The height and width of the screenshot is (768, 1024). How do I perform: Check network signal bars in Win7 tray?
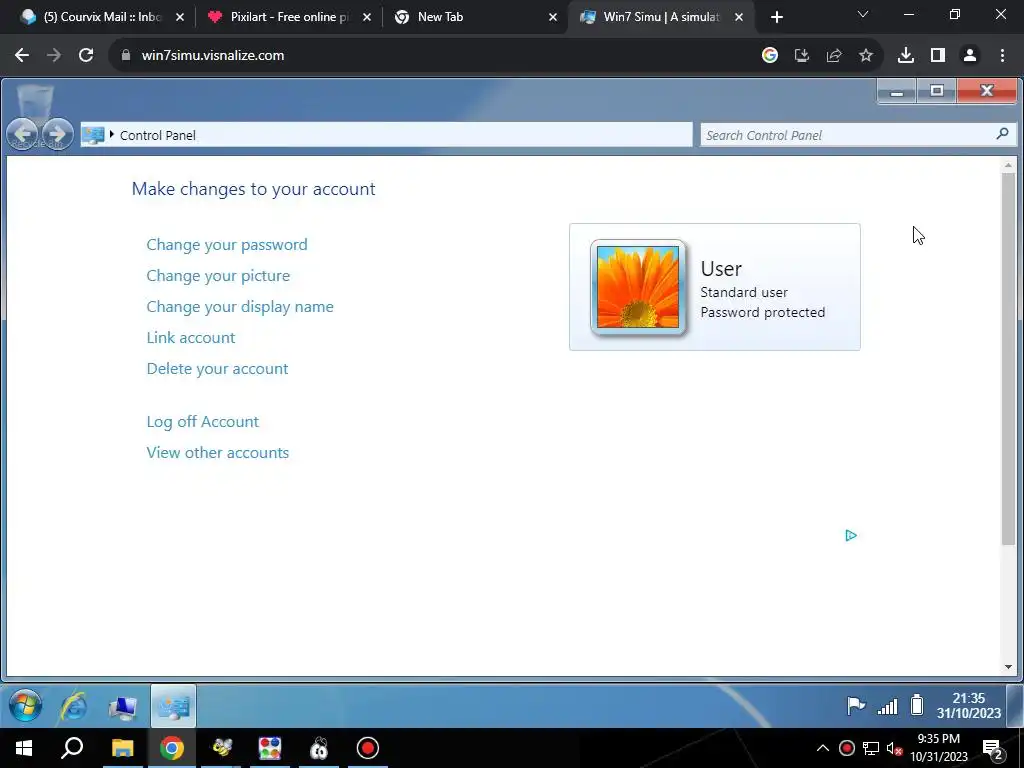(x=888, y=706)
